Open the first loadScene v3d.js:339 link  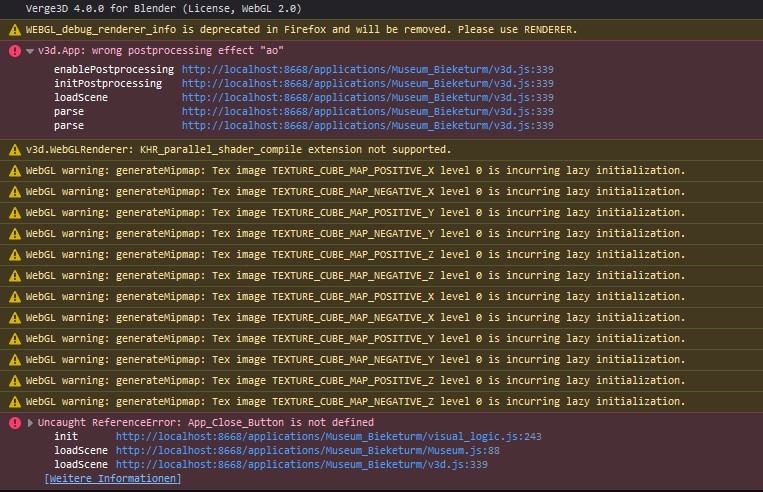pos(367,97)
